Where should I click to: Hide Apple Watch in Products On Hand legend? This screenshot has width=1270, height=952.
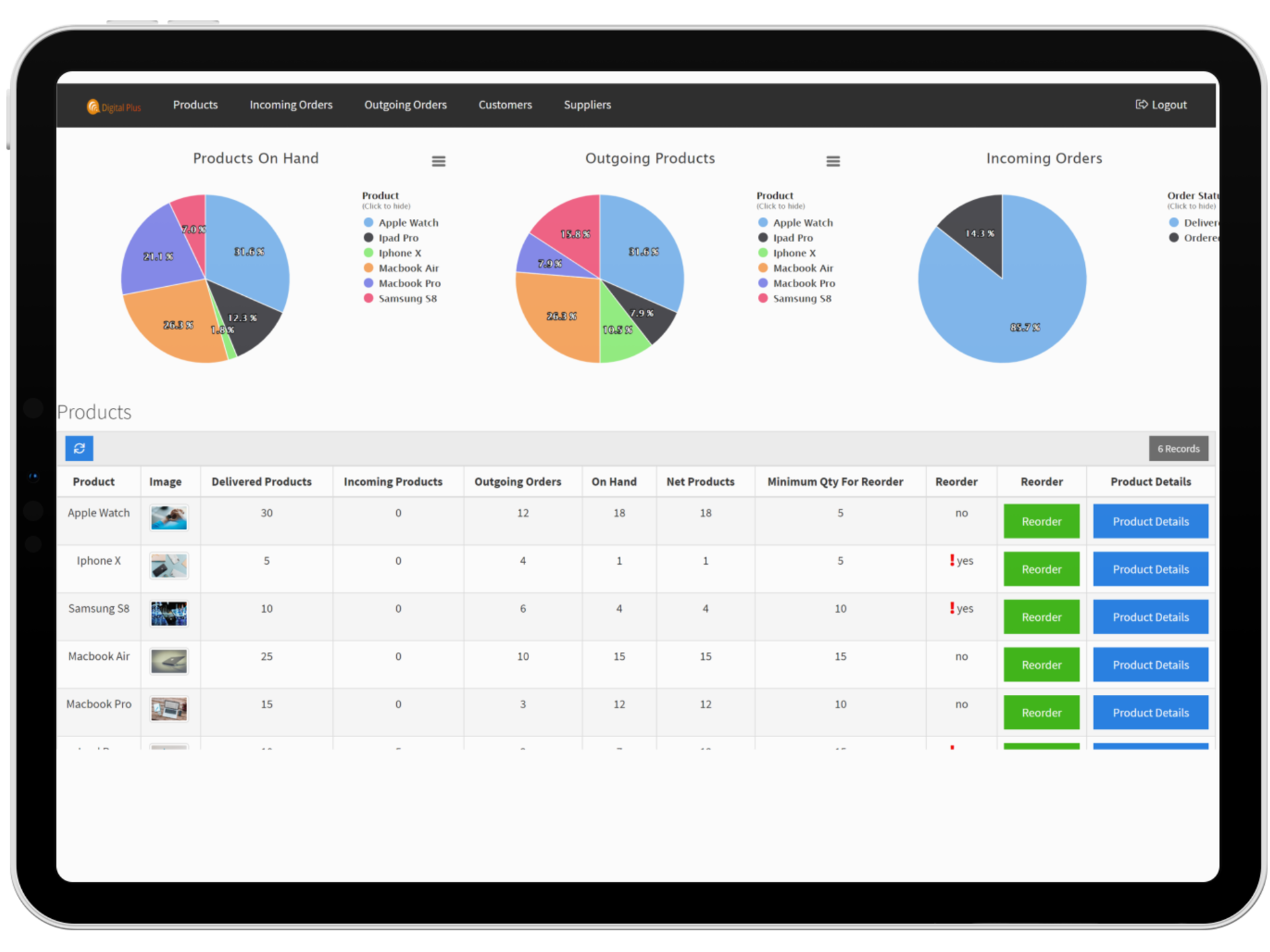pyautogui.click(x=401, y=223)
